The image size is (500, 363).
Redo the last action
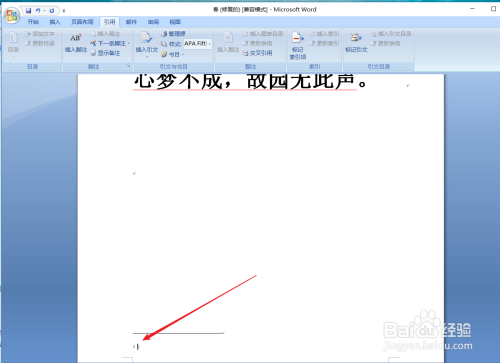(x=52, y=11)
